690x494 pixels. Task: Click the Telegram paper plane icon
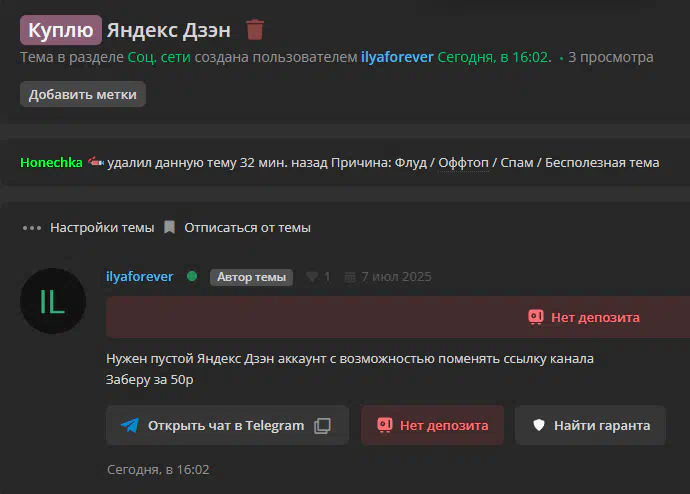130,425
